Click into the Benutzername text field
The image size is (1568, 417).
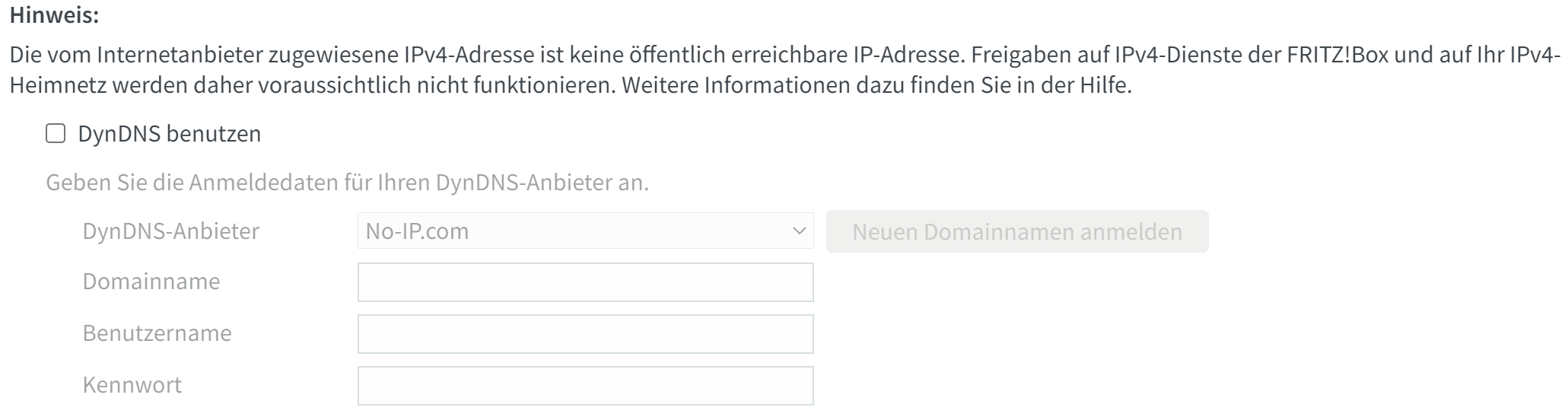[585, 334]
